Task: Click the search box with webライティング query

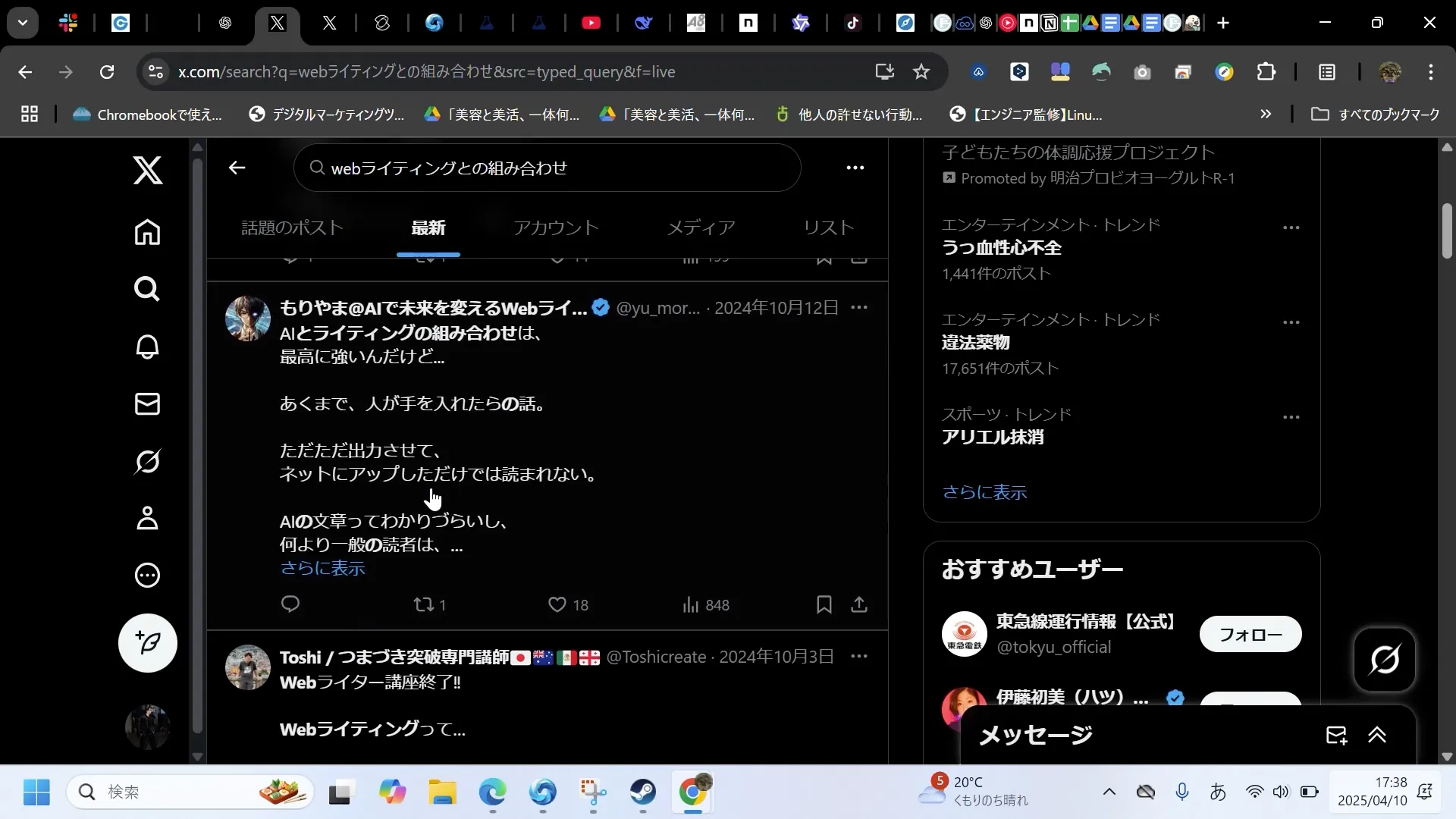Action: pyautogui.click(x=547, y=168)
